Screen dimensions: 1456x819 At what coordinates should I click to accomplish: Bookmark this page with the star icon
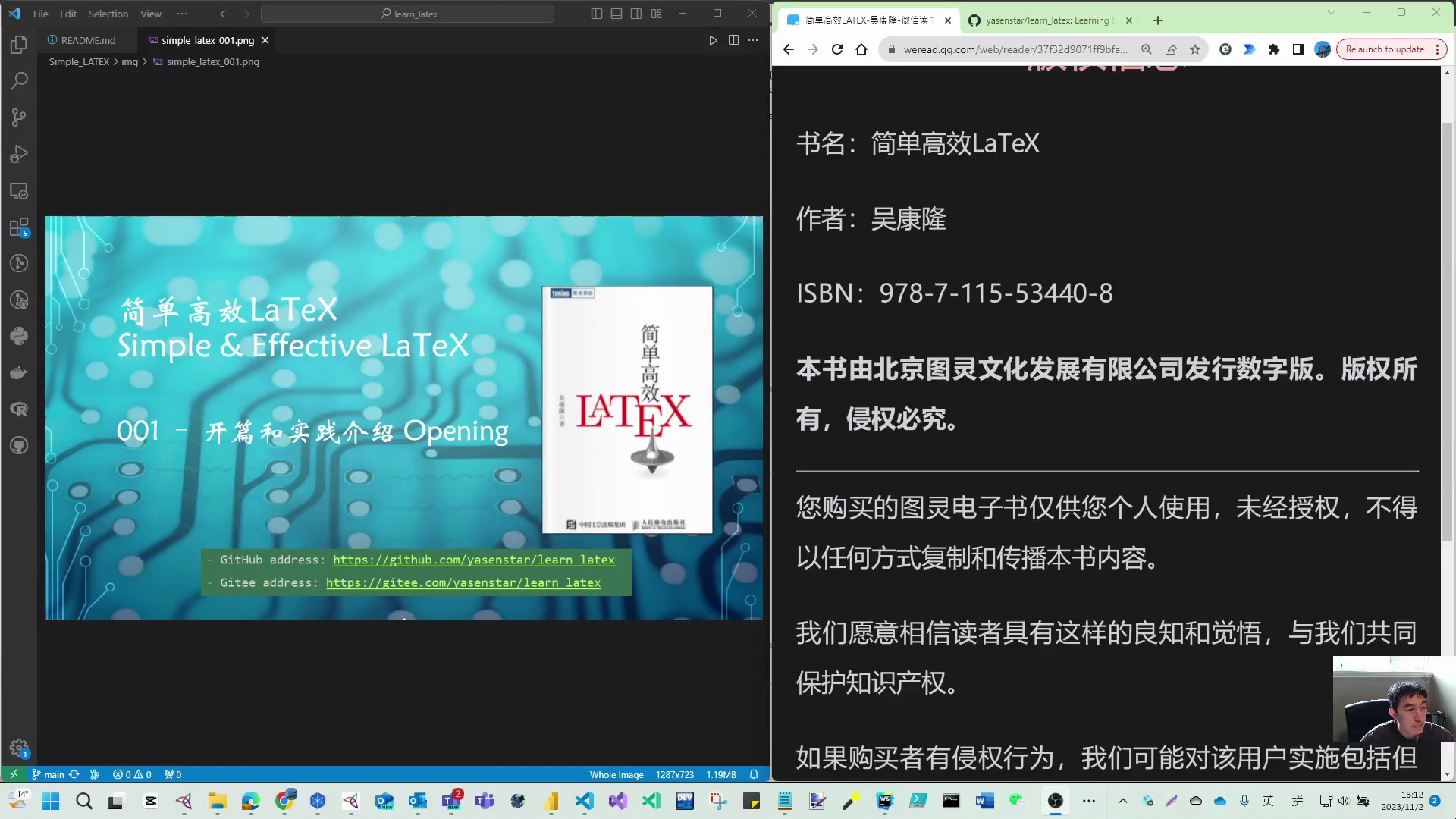pyautogui.click(x=1195, y=49)
